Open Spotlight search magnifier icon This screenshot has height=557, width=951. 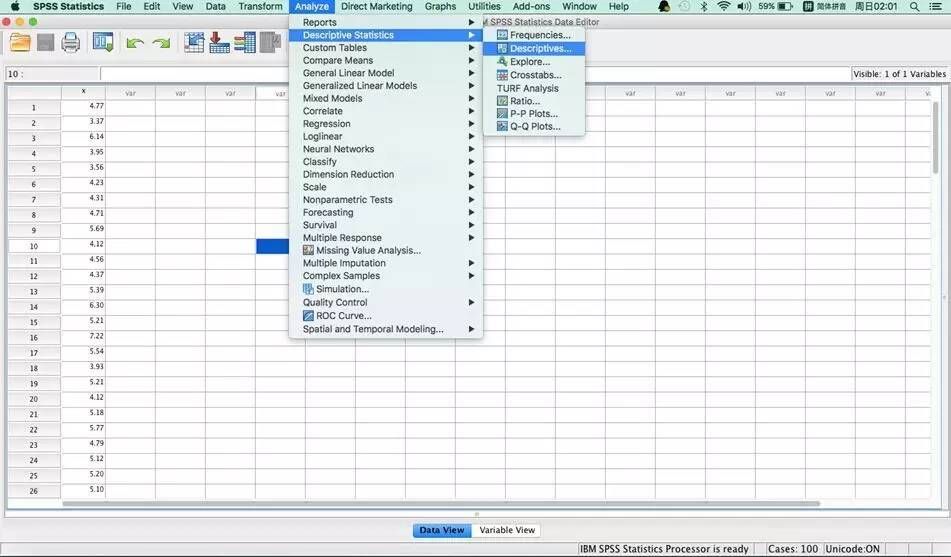pos(914,7)
